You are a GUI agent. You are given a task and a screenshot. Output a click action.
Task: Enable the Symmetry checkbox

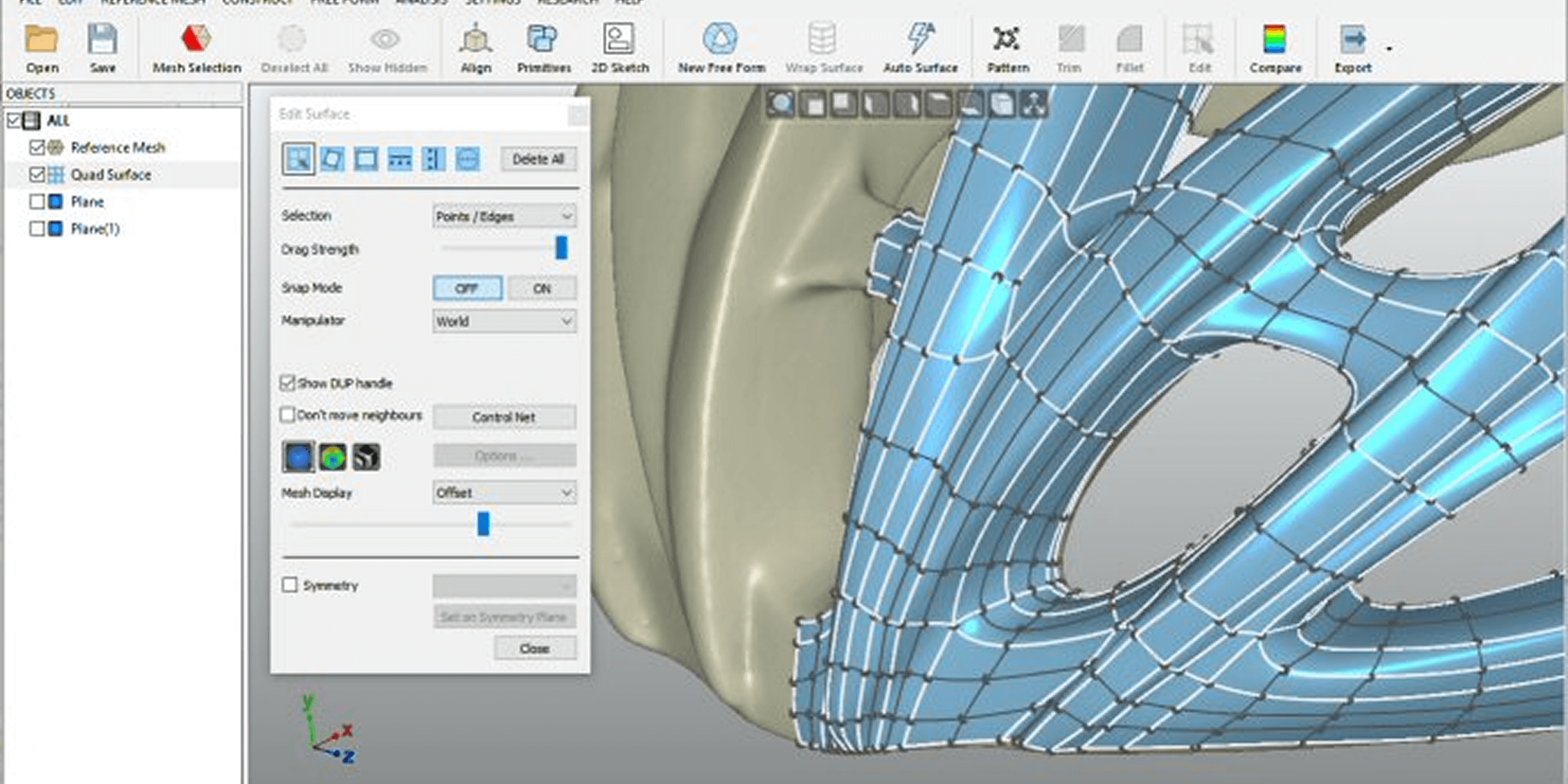point(289,585)
